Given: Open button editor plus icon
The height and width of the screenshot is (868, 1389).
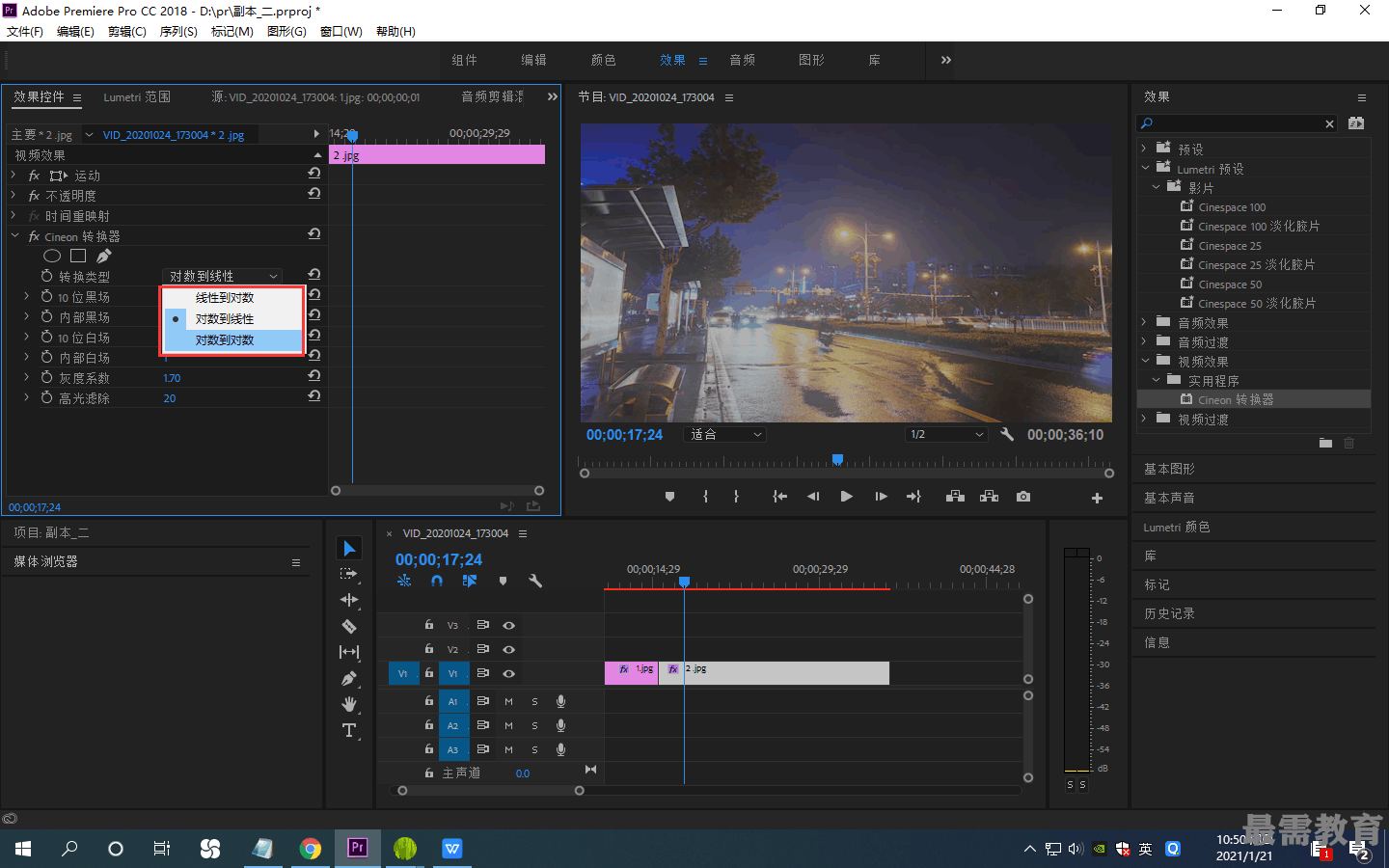Looking at the screenshot, I should pyautogui.click(x=1097, y=498).
